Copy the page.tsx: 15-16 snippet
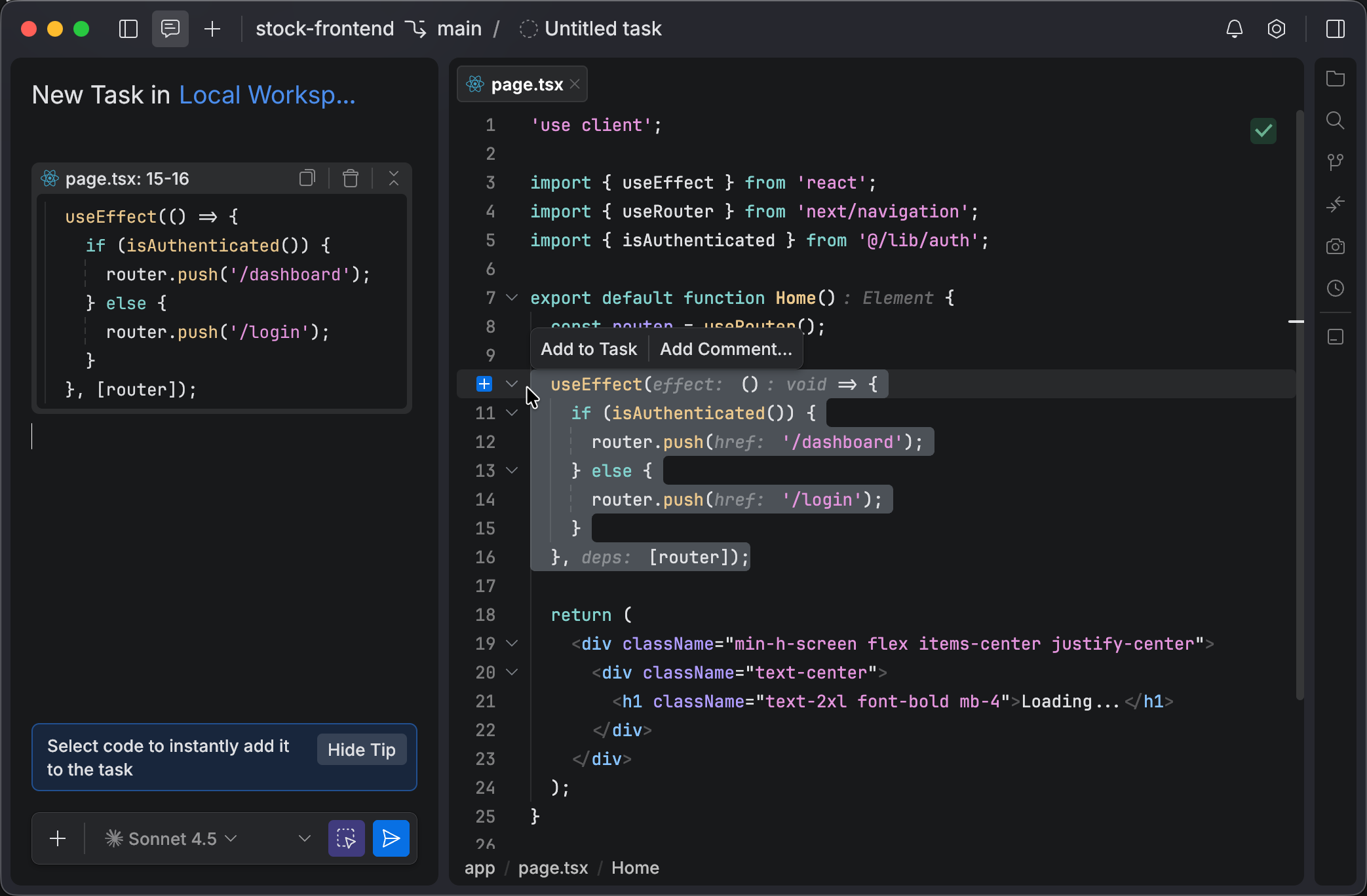 (x=307, y=178)
